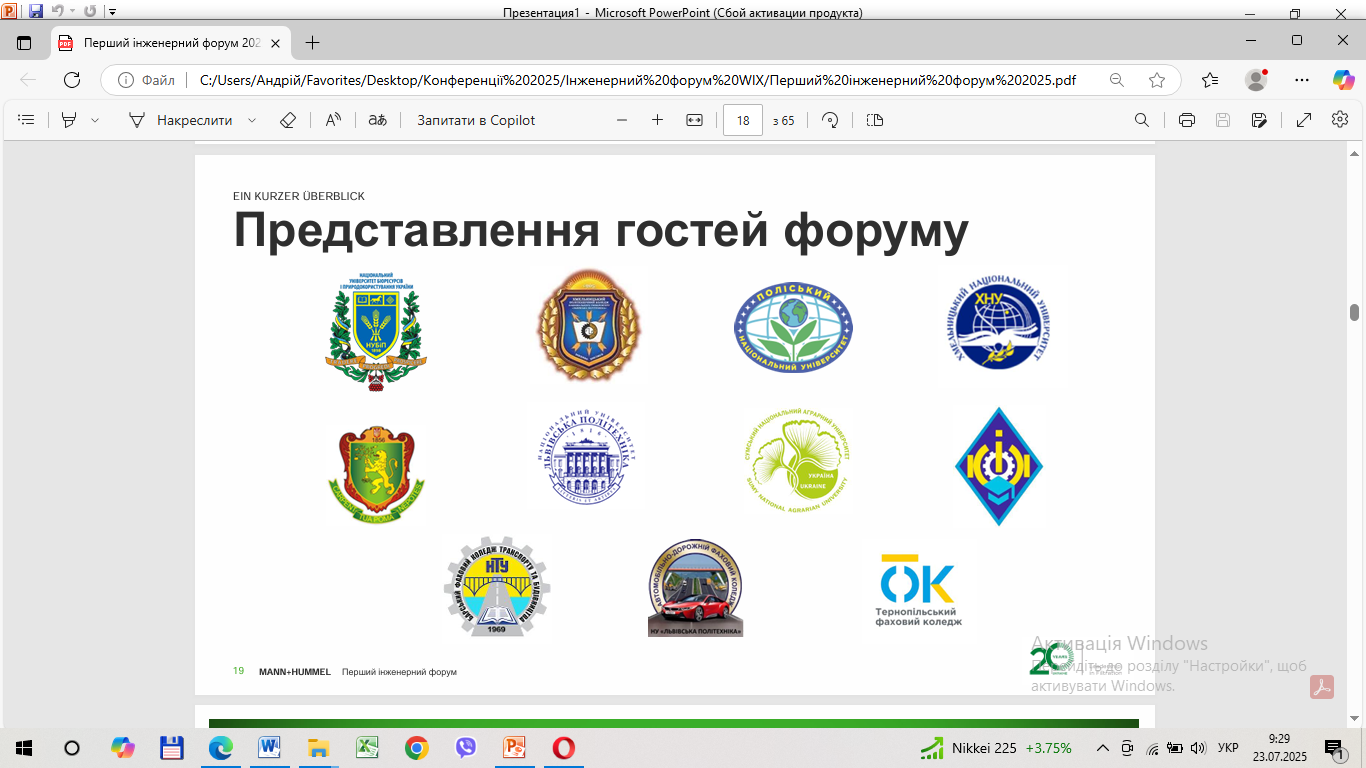Search within the PDF document
Image resolution: width=1366 pixels, height=768 pixels.
(x=1142, y=120)
